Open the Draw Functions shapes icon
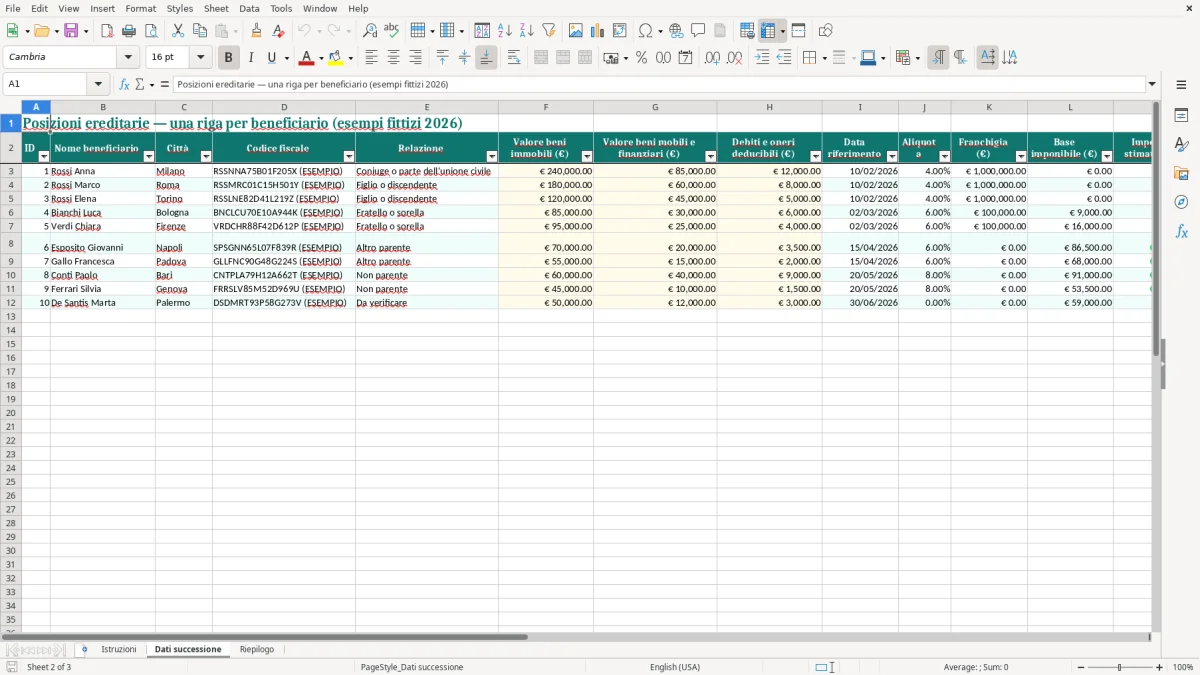The width and height of the screenshot is (1200, 675). pyautogui.click(x=826, y=31)
